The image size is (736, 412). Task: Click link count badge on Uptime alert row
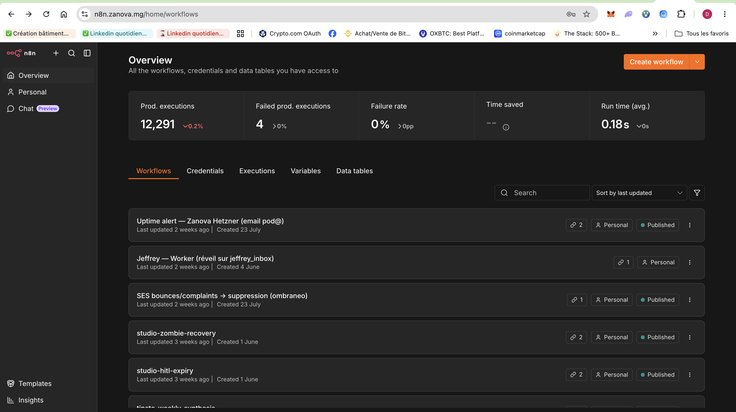pos(576,225)
